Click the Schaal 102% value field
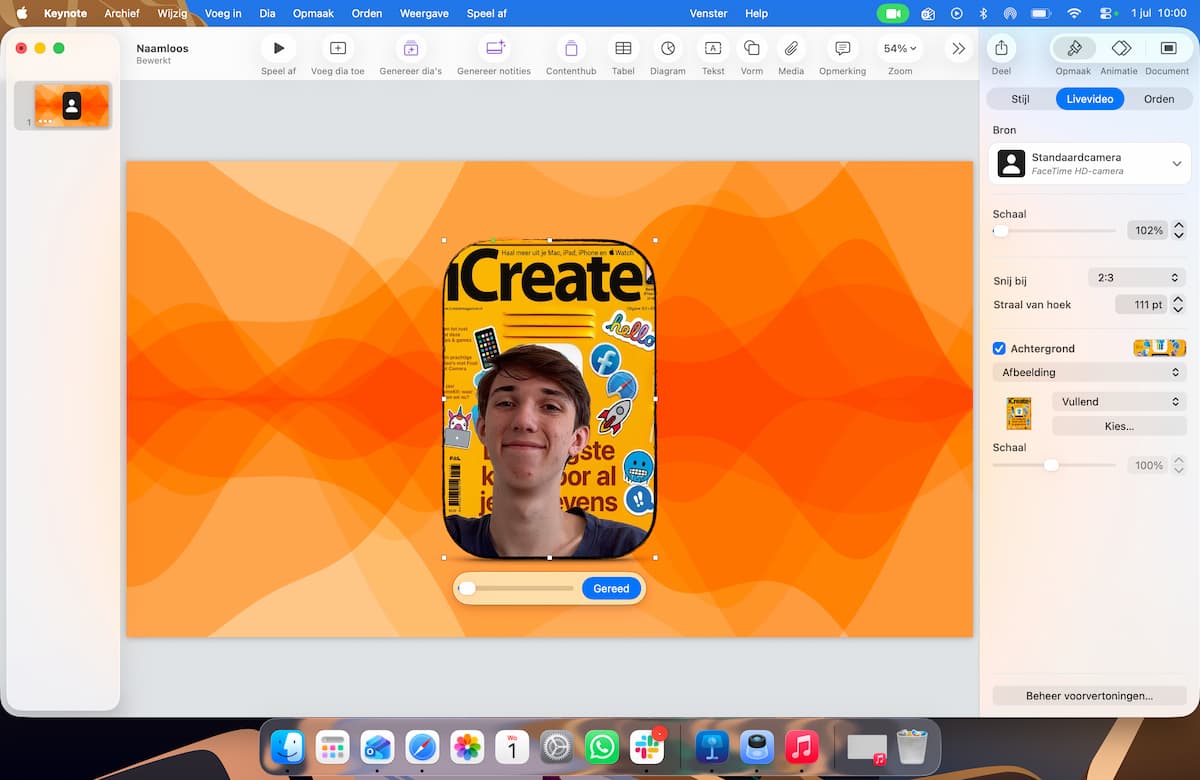This screenshot has height=780, width=1200. [1147, 230]
